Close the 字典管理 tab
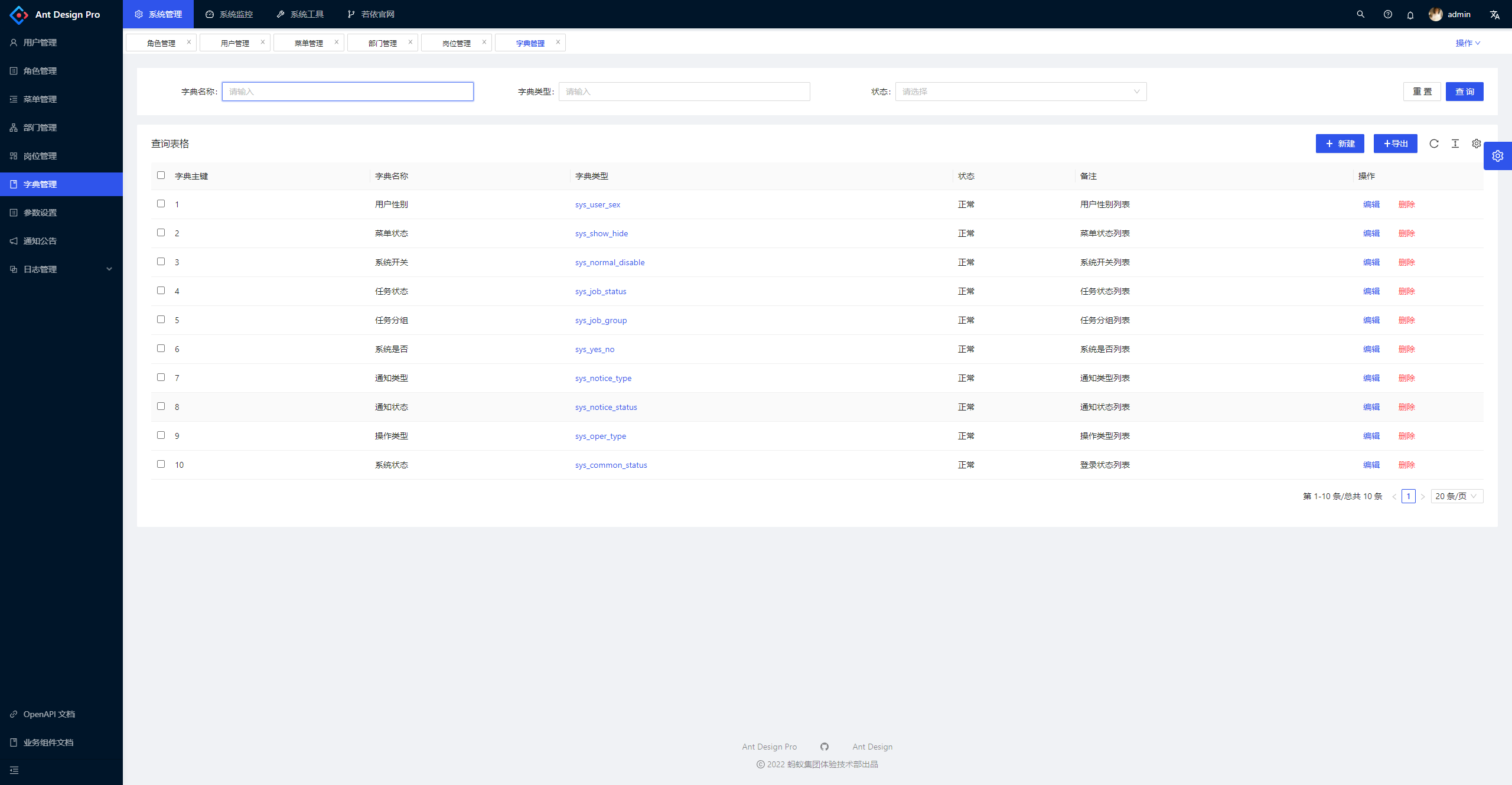The image size is (1512, 785). [x=558, y=42]
